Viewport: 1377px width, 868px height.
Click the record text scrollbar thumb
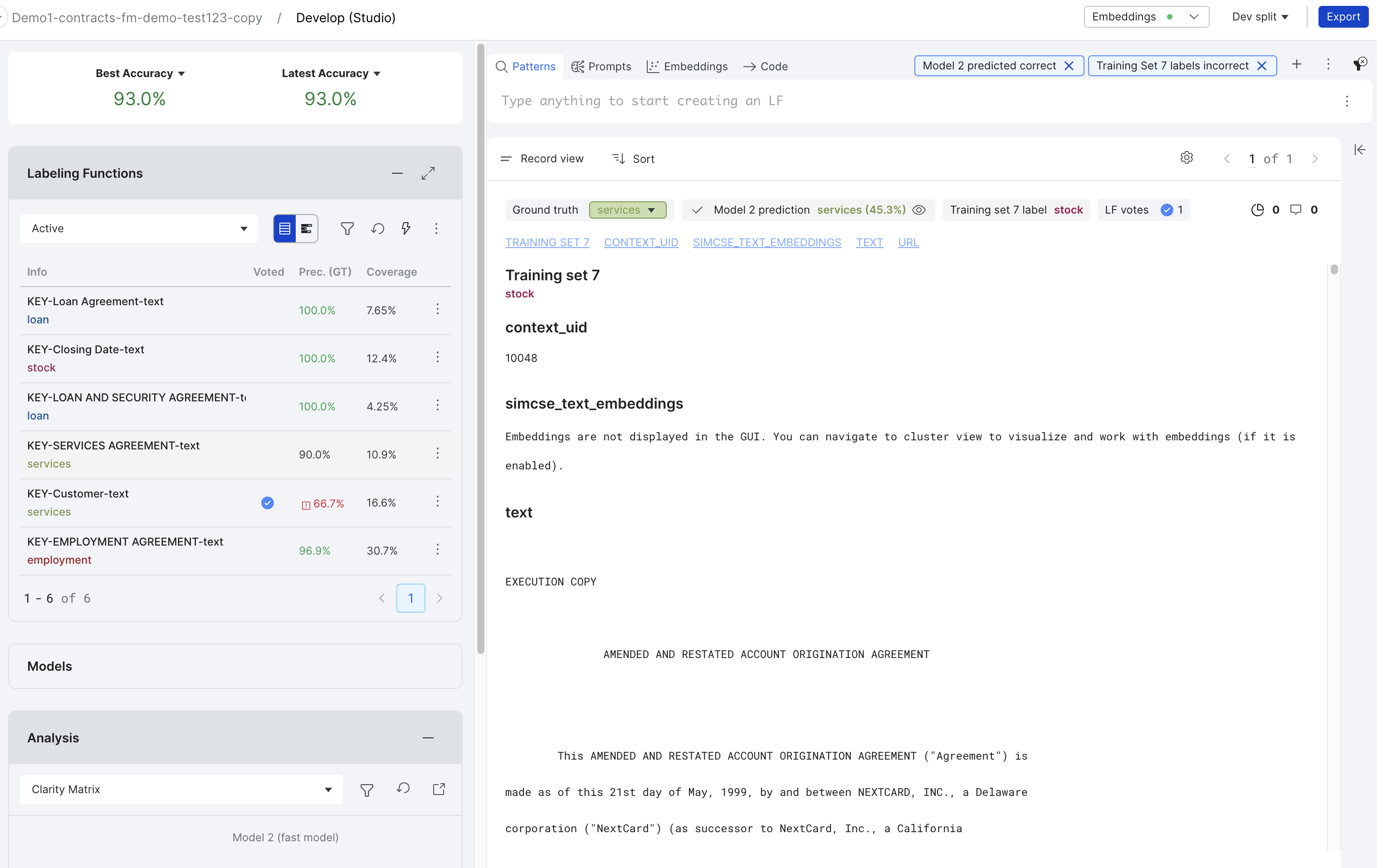[x=1333, y=269]
